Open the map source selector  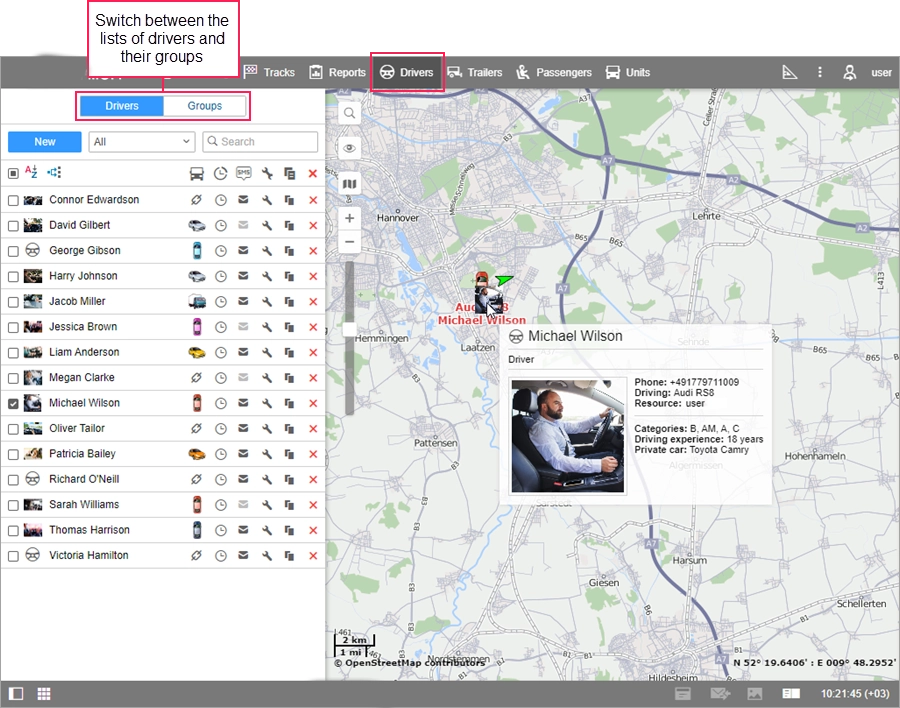349,184
